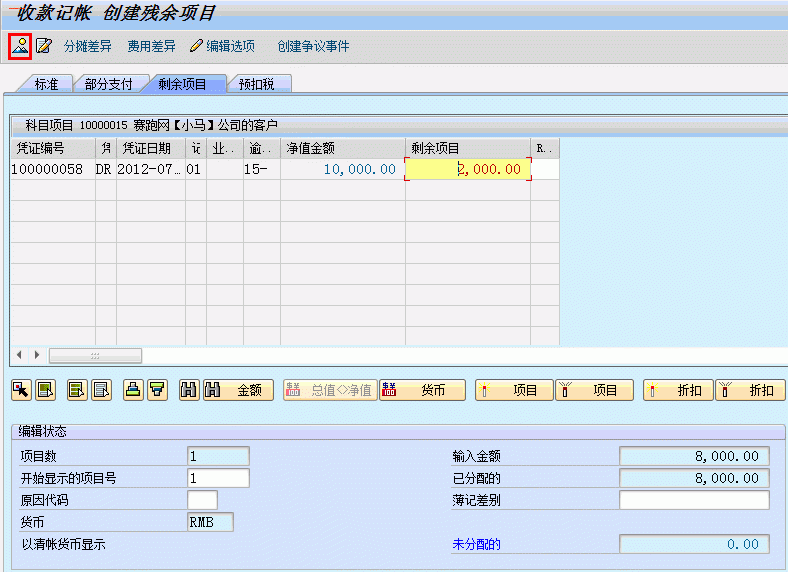Click the 开始显示的项目号 input field
Screen dimensions: 788x572
point(218,478)
